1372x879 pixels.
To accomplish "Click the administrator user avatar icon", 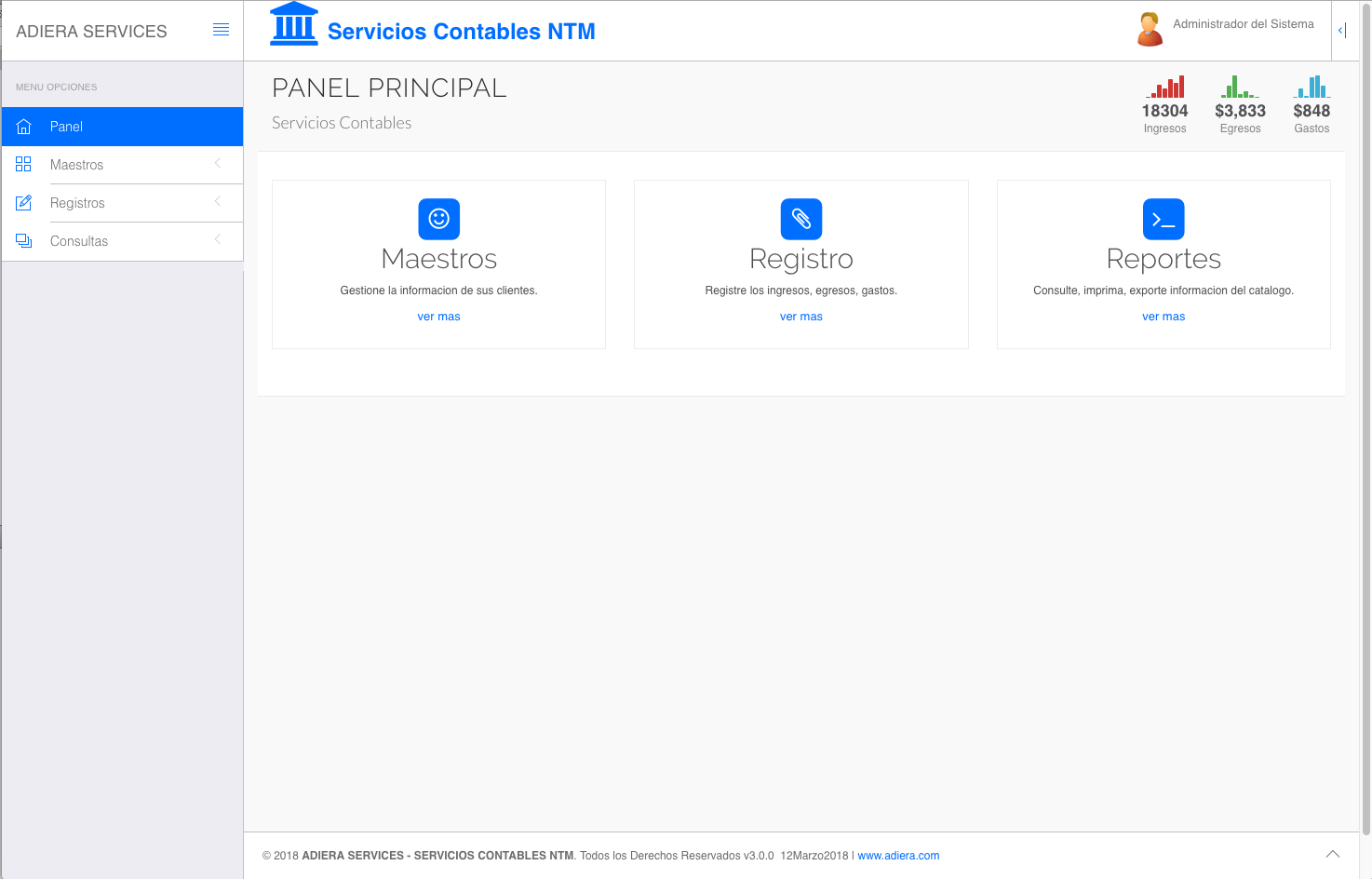I will coord(1150,29).
